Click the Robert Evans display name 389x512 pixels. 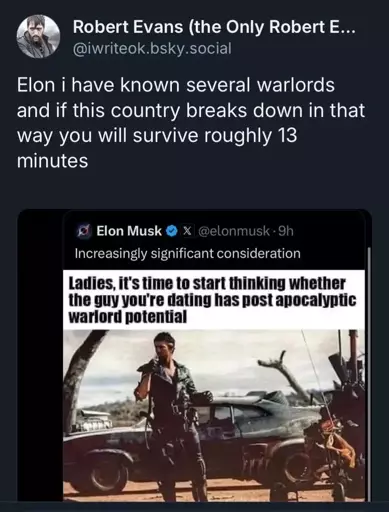(x=214, y=27)
